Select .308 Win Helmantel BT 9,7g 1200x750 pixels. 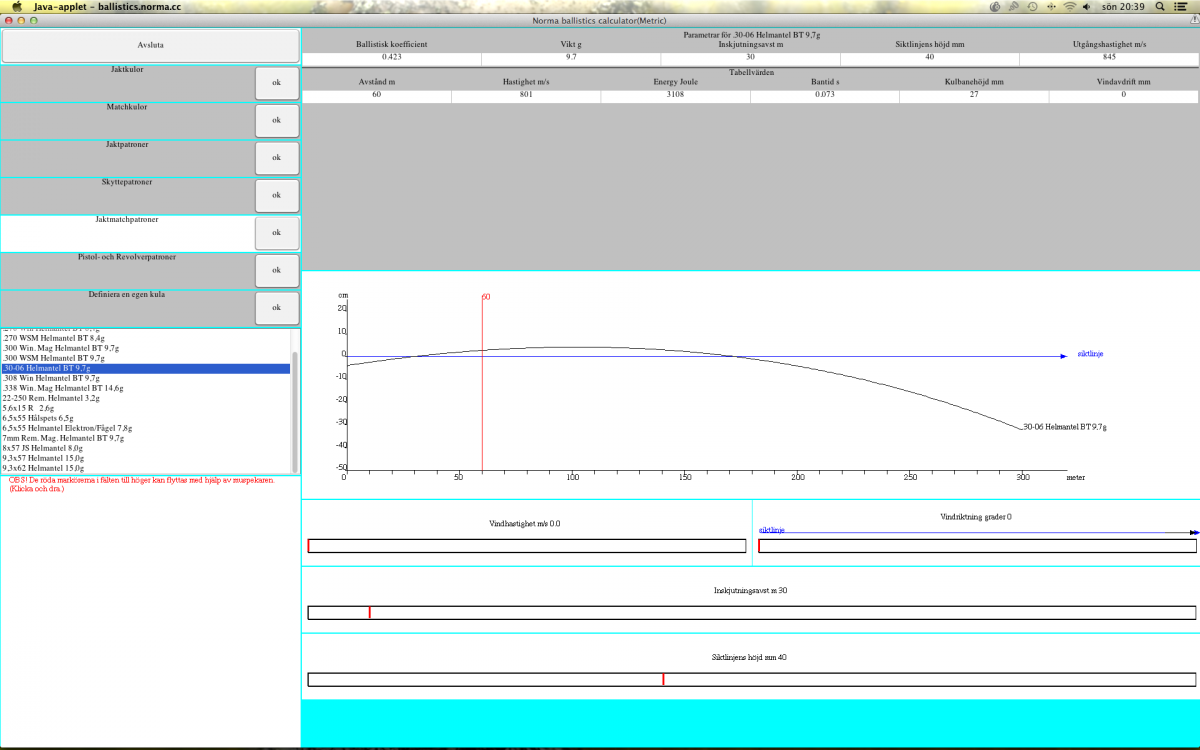[x=52, y=378]
